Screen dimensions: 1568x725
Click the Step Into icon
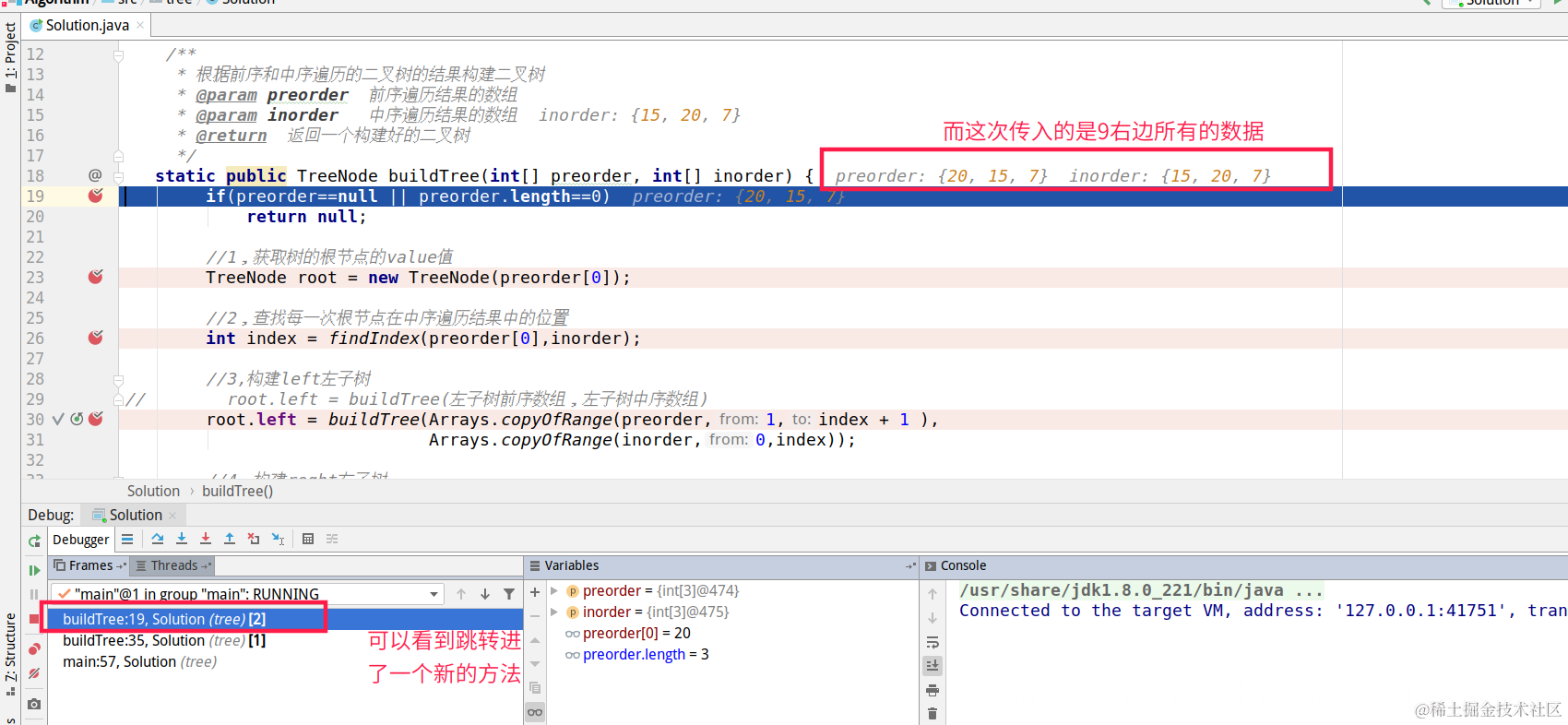point(182,540)
